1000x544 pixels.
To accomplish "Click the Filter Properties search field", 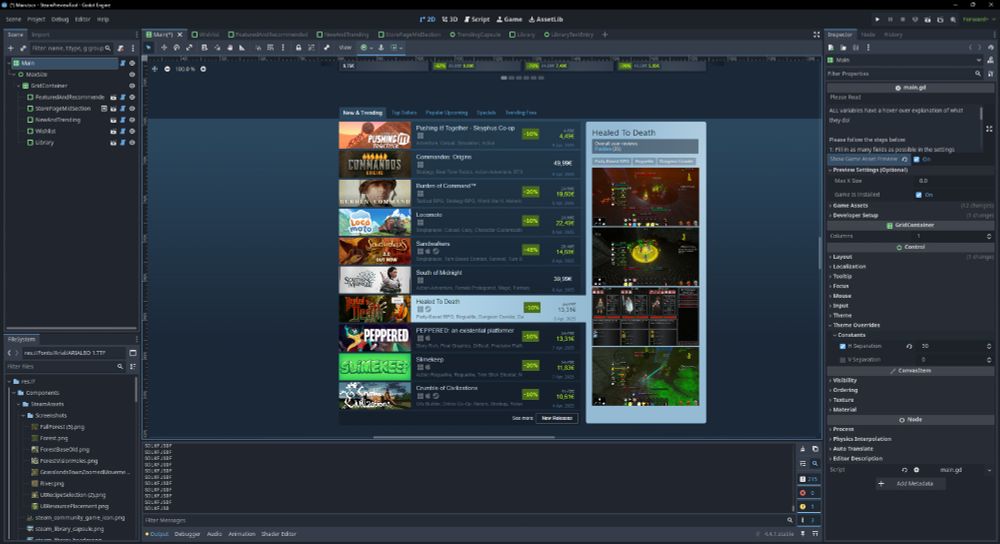I will click(x=904, y=74).
